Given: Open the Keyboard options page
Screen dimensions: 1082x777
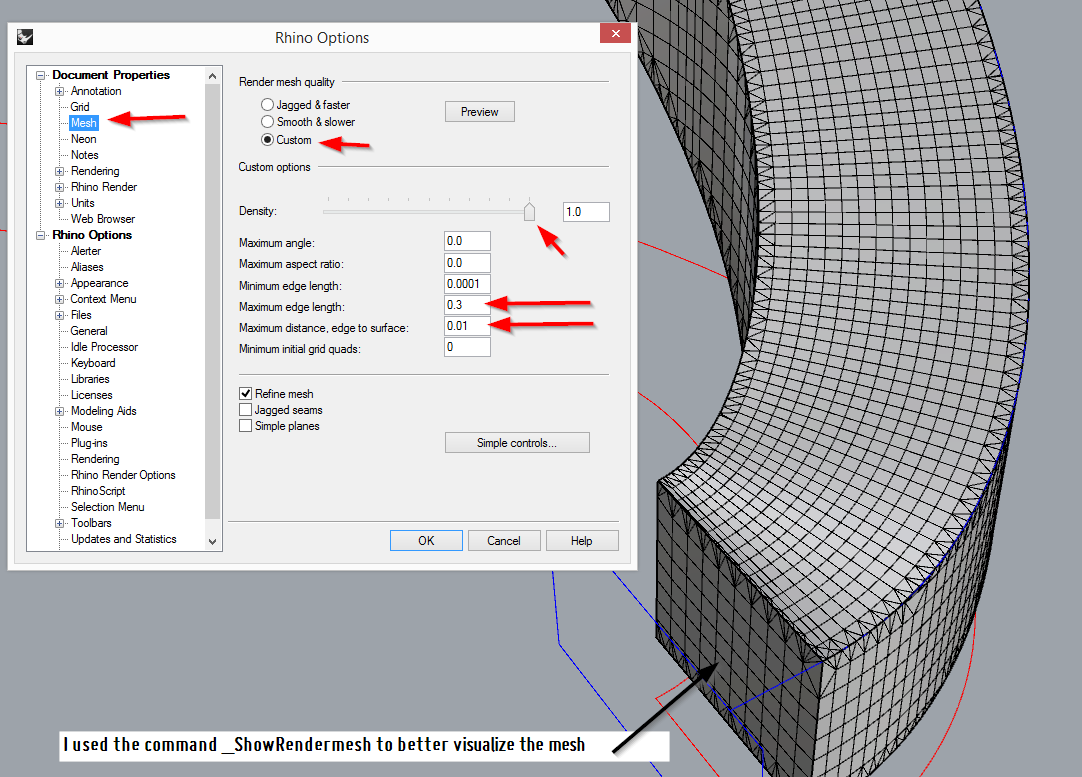Looking at the screenshot, I should point(93,362).
